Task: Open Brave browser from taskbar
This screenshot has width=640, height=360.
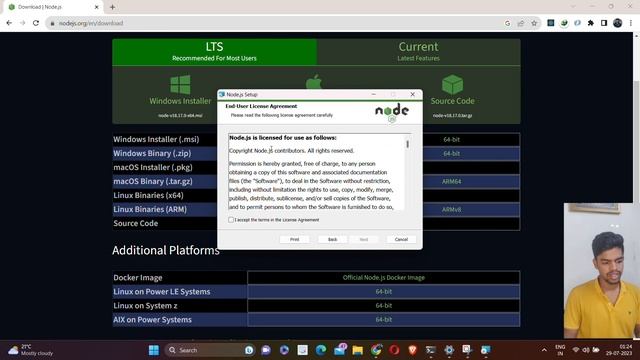Action: 413,350
